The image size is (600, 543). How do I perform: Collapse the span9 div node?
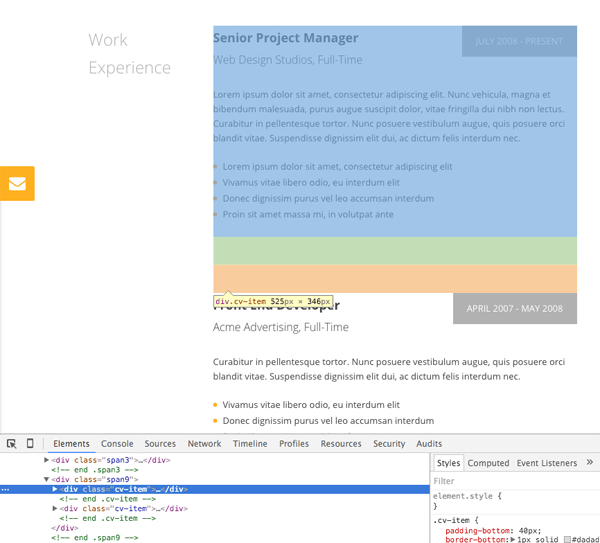click(x=46, y=479)
